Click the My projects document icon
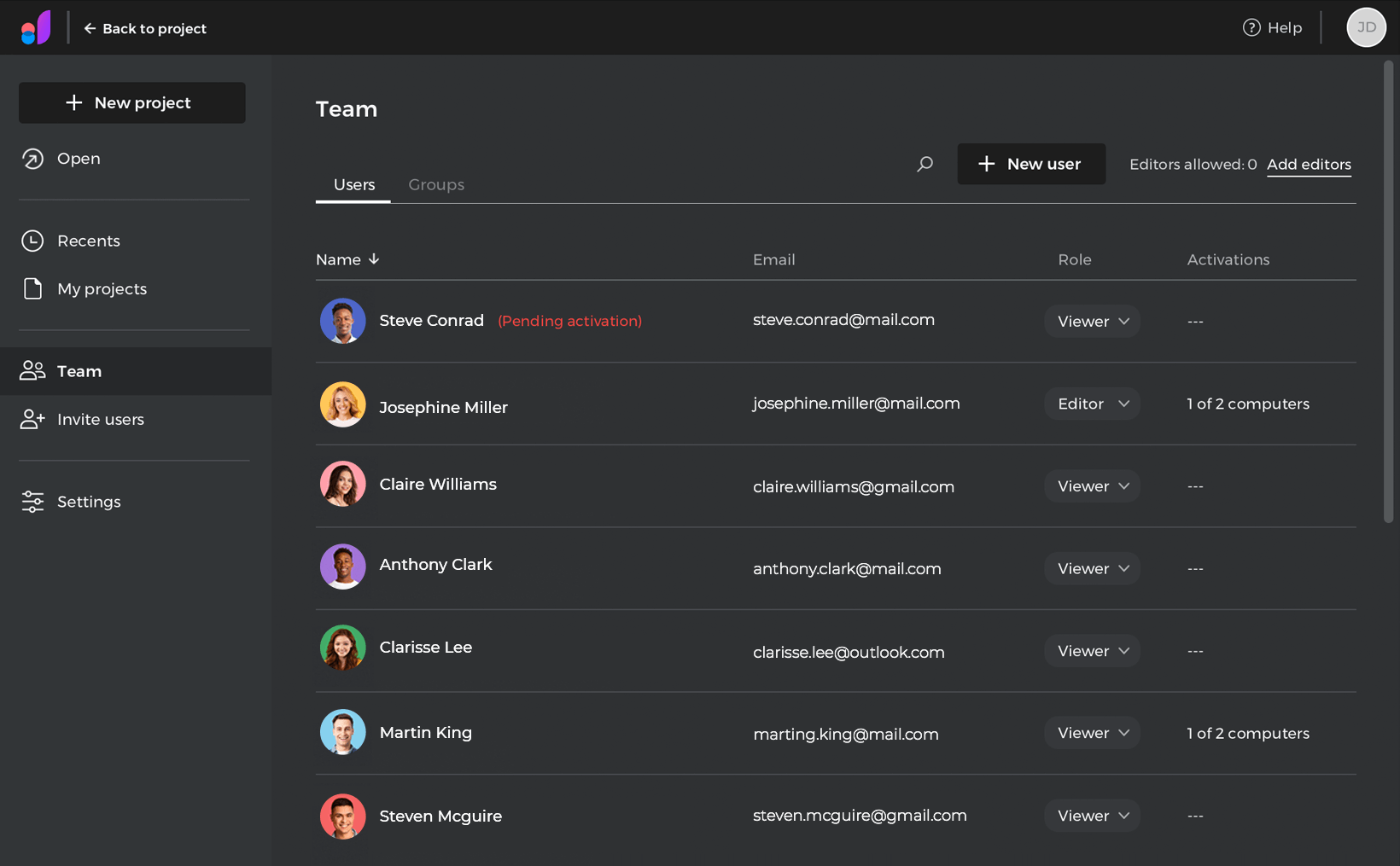The height and width of the screenshot is (866, 1400). pos(32,288)
